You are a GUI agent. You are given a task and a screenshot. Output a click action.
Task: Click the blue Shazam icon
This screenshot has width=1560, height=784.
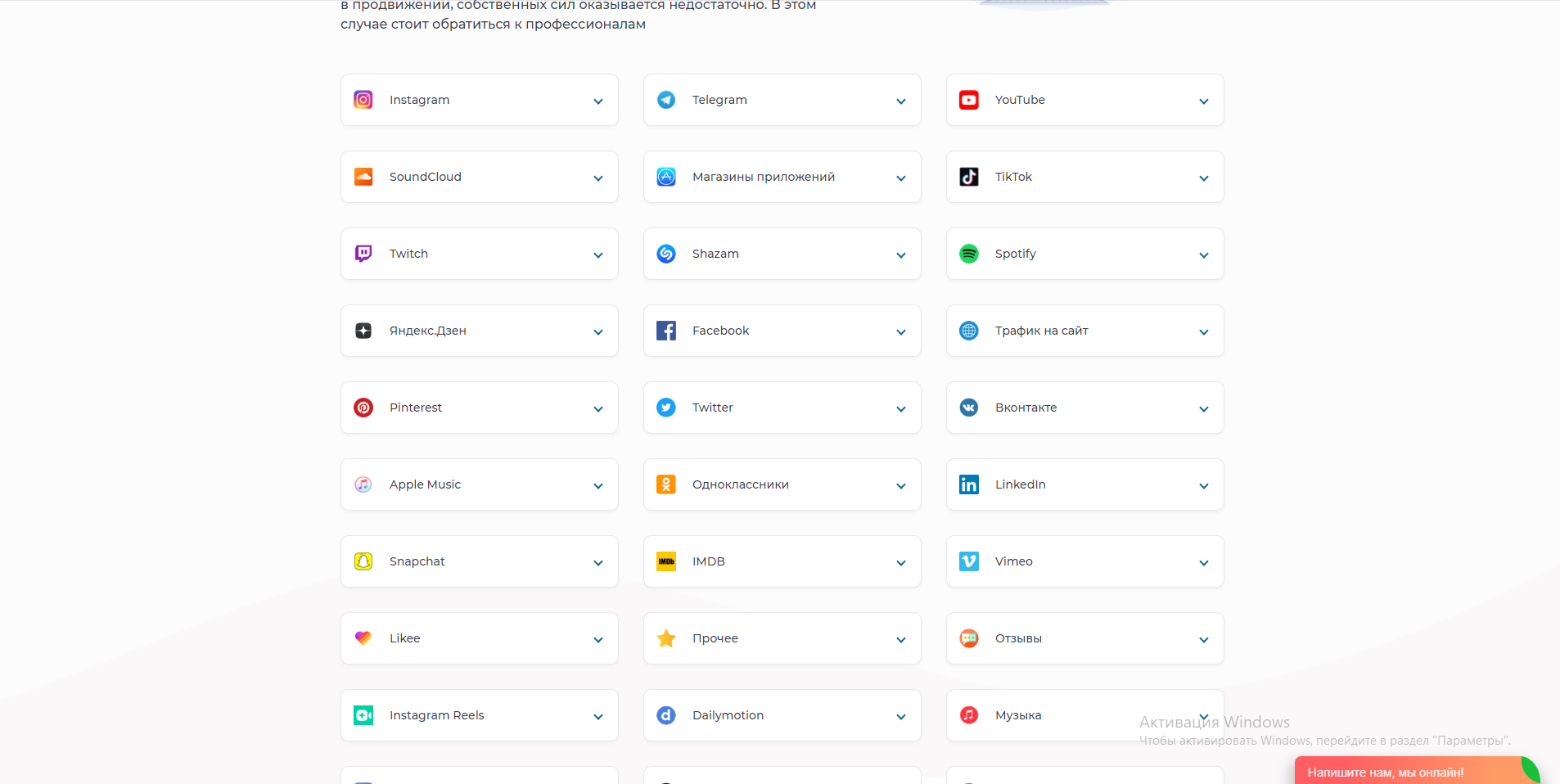666,254
